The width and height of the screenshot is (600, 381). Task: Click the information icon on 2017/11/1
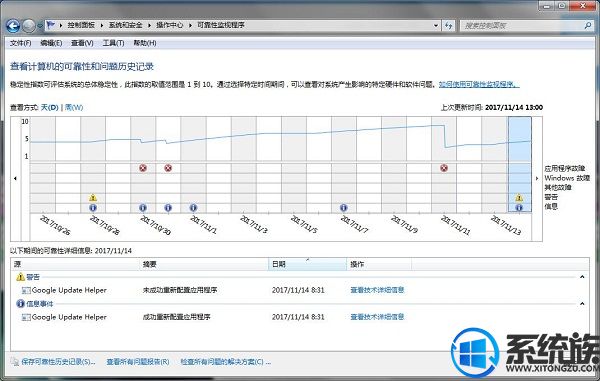point(193,208)
